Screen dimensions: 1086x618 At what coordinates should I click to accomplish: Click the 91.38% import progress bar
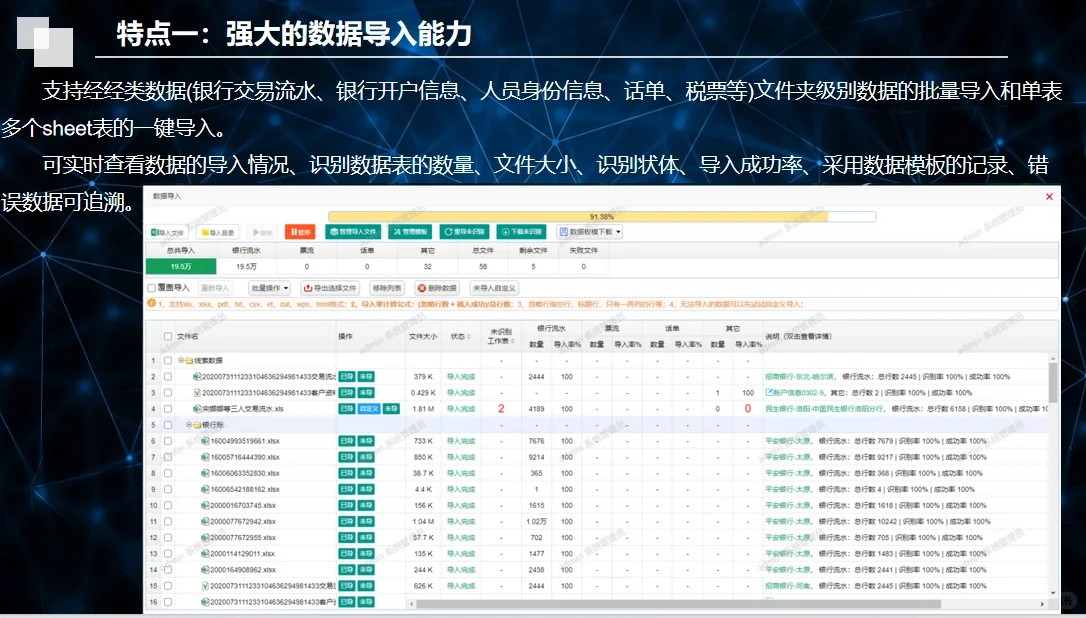[x=601, y=217]
